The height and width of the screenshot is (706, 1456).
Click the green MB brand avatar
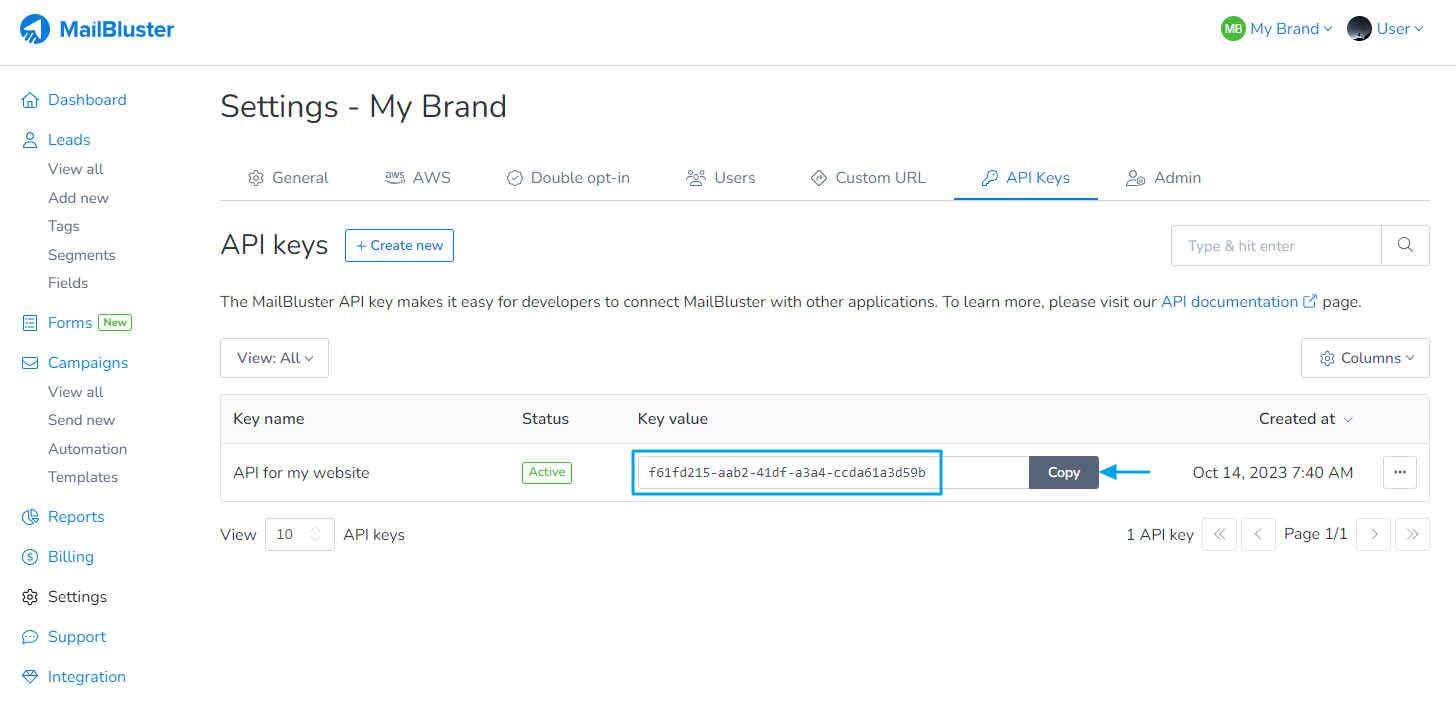1233,29
